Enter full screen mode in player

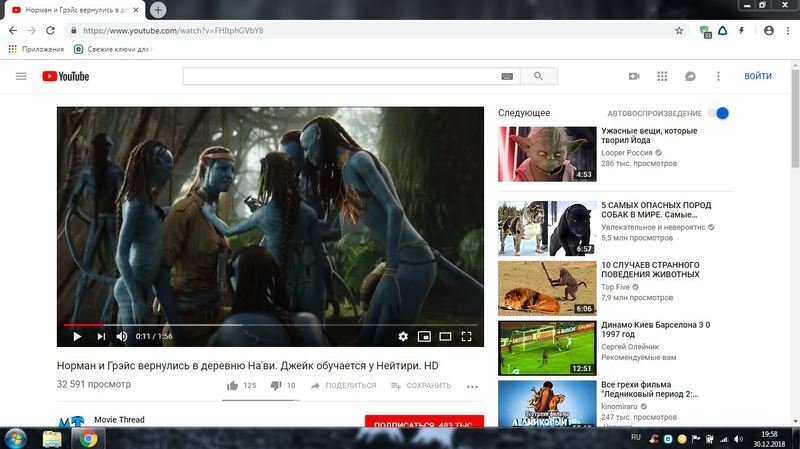tap(466, 336)
